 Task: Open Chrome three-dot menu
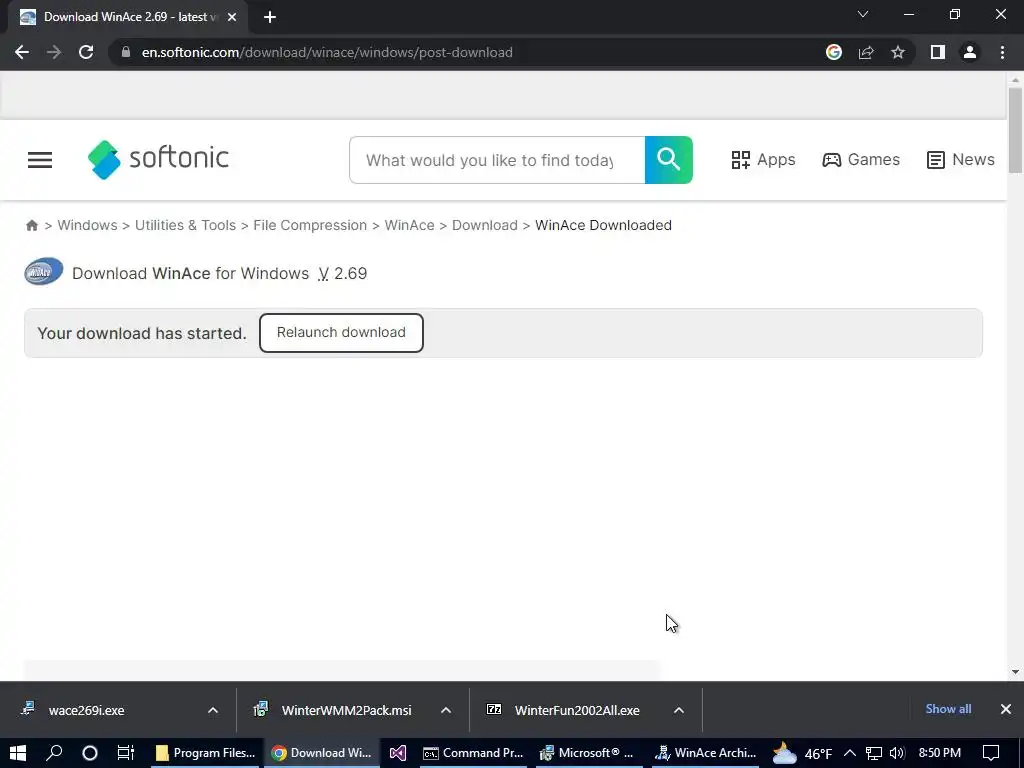pyautogui.click(x=1002, y=52)
